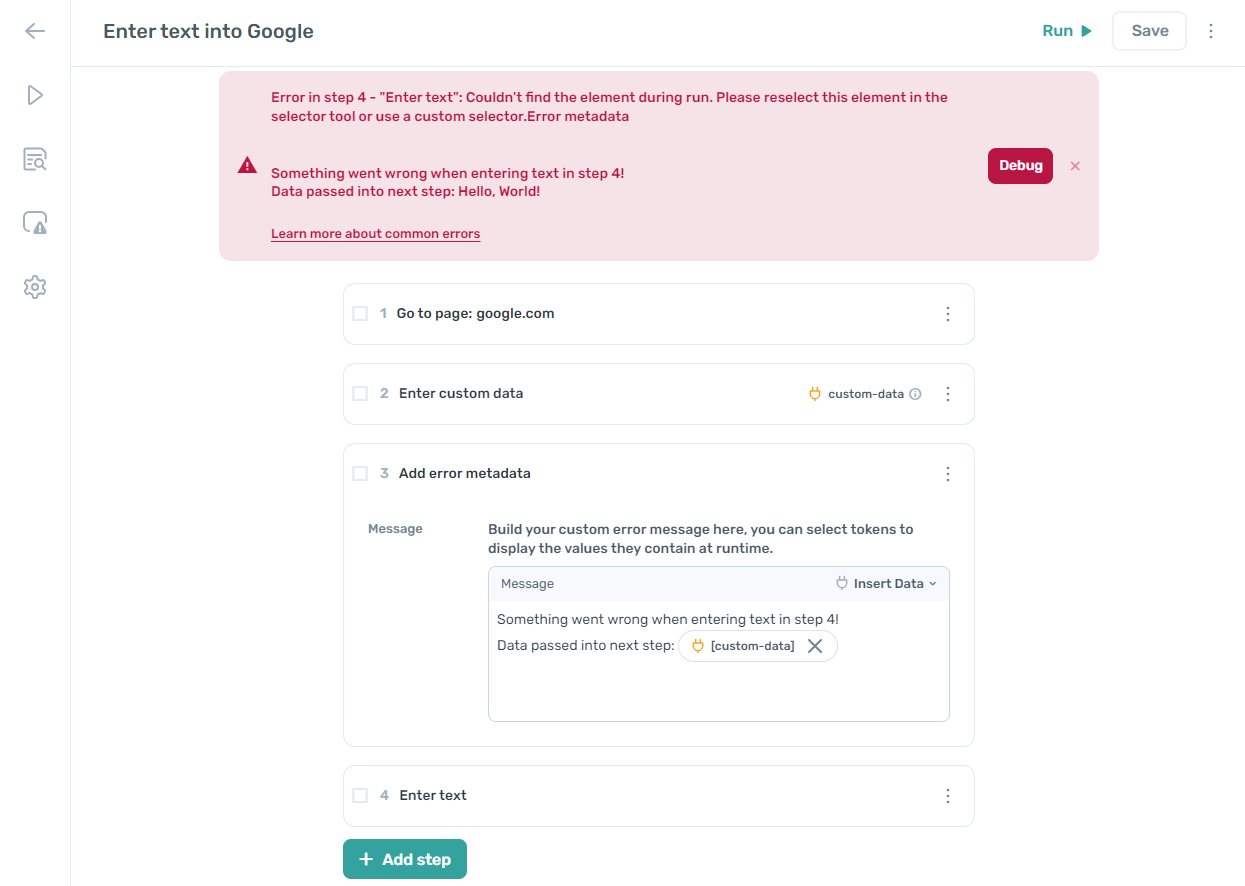
Task: Open settings via the gear icon
Action: pyautogui.click(x=34, y=287)
